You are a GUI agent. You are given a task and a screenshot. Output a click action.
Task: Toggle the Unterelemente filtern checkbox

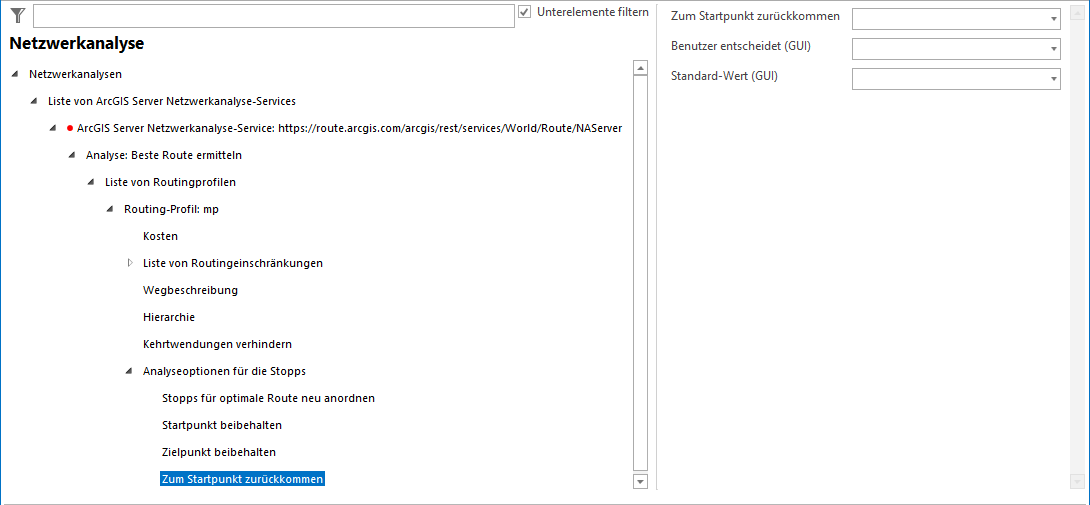point(525,13)
